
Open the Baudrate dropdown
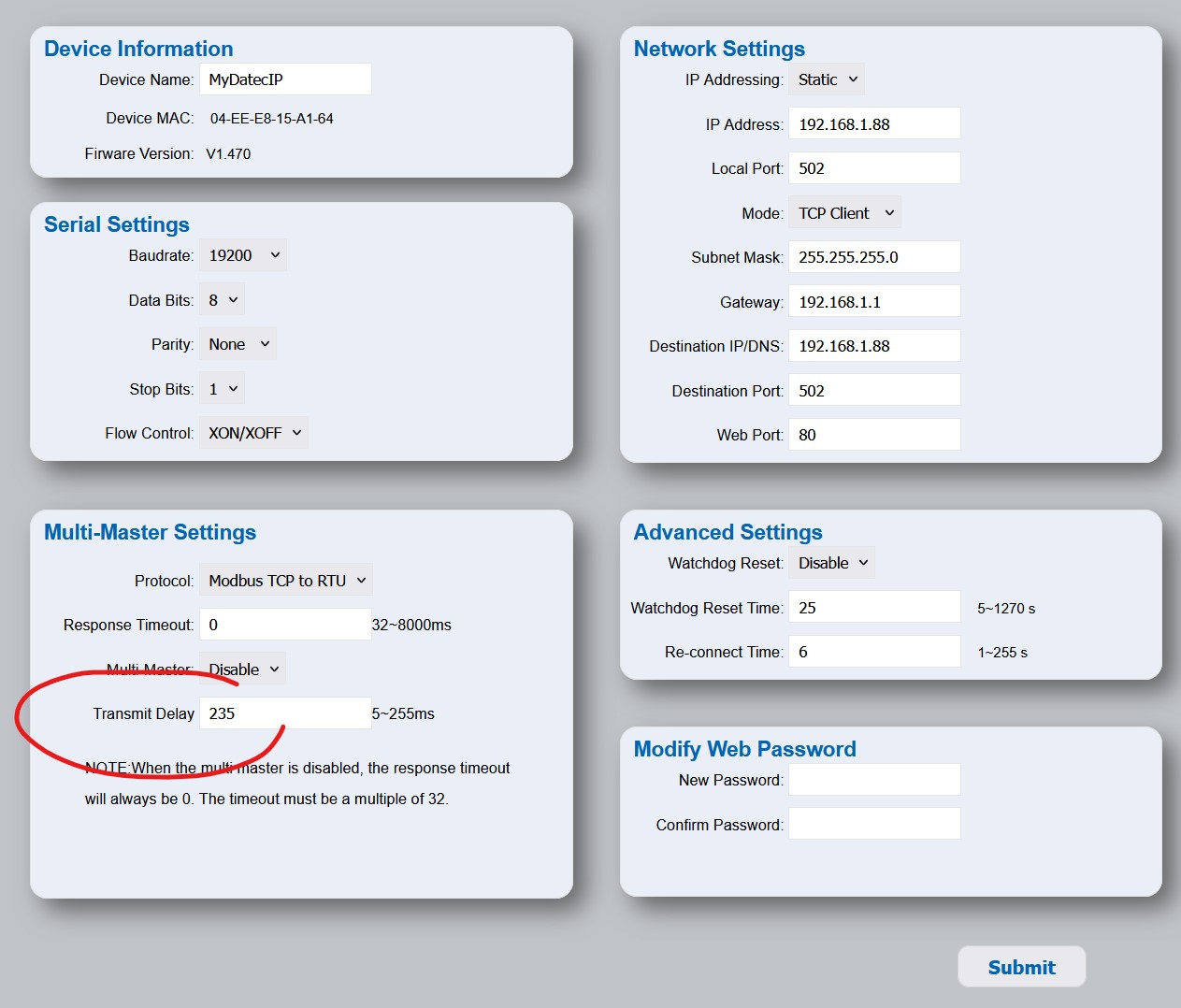coord(242,255)
